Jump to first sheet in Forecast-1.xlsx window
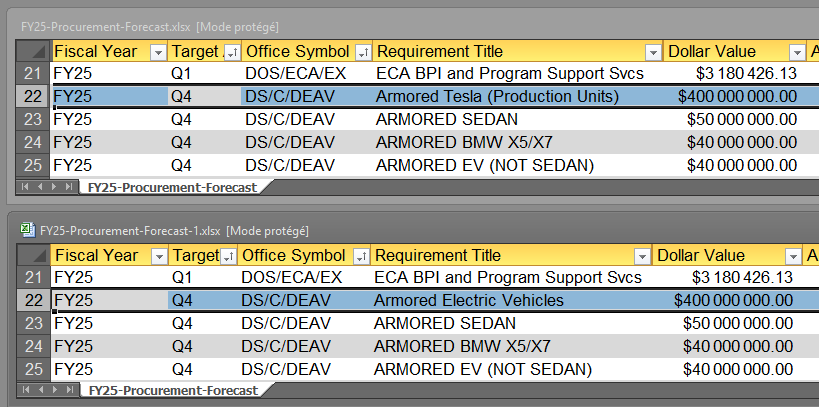The width and height of the screenshot is (819, 407). (x=24, y=390)
